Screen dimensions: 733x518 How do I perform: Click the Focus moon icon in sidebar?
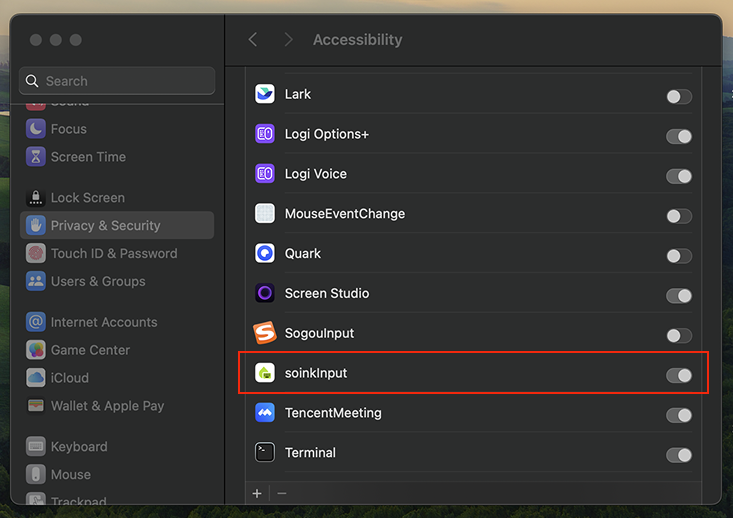pyautogui.click(x=36, y=129)
